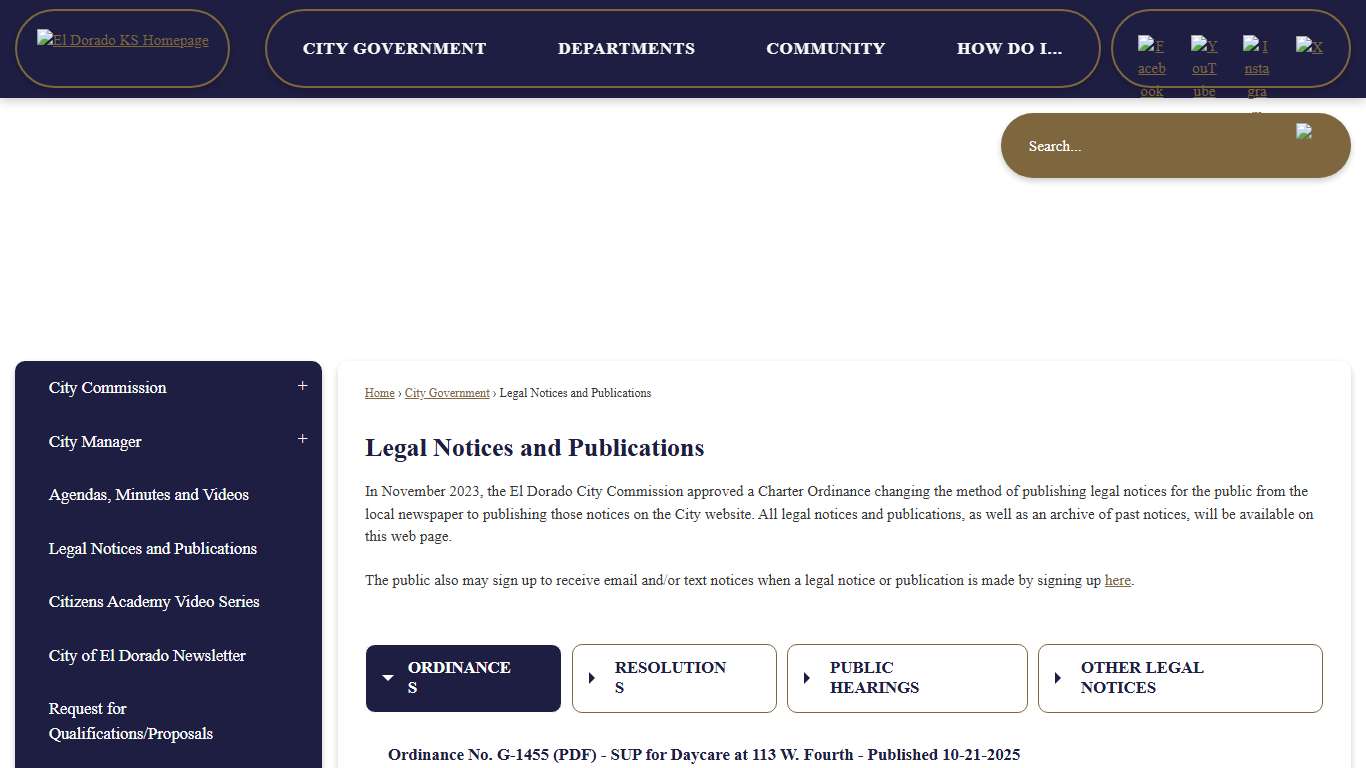The width and height of the screenshot is (1366, 768).
Task: Click inside the Search input field
Action: (1120, 146)
